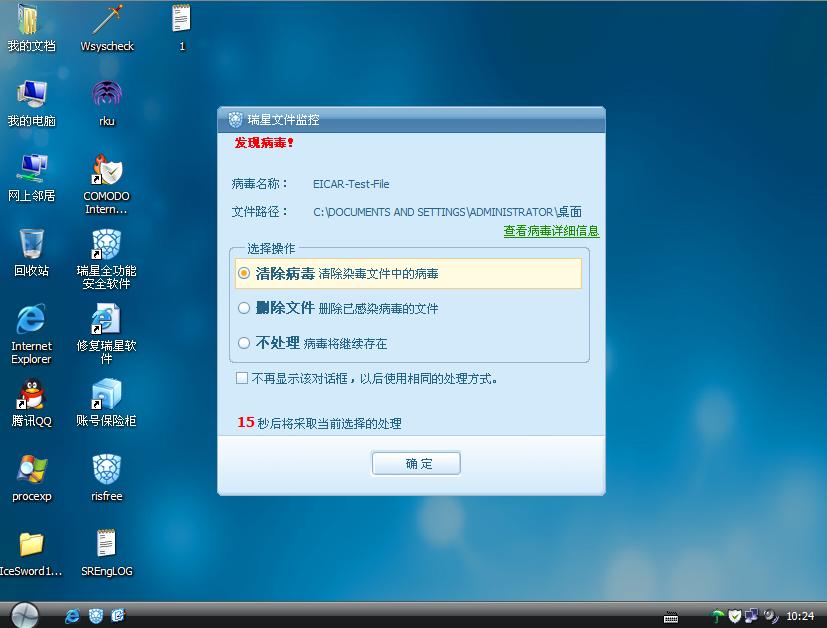827x628 pixels.
Task: Click the green umbrella tray icon
Action: tap(717, 616)
